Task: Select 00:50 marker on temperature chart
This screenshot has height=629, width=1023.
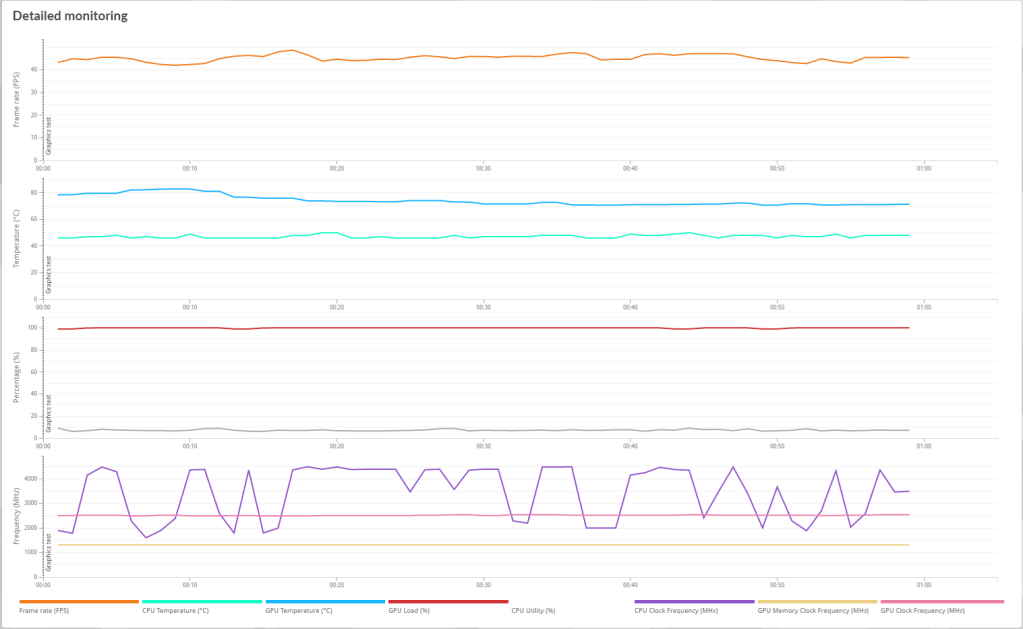Action: click(x=777, y=307)
